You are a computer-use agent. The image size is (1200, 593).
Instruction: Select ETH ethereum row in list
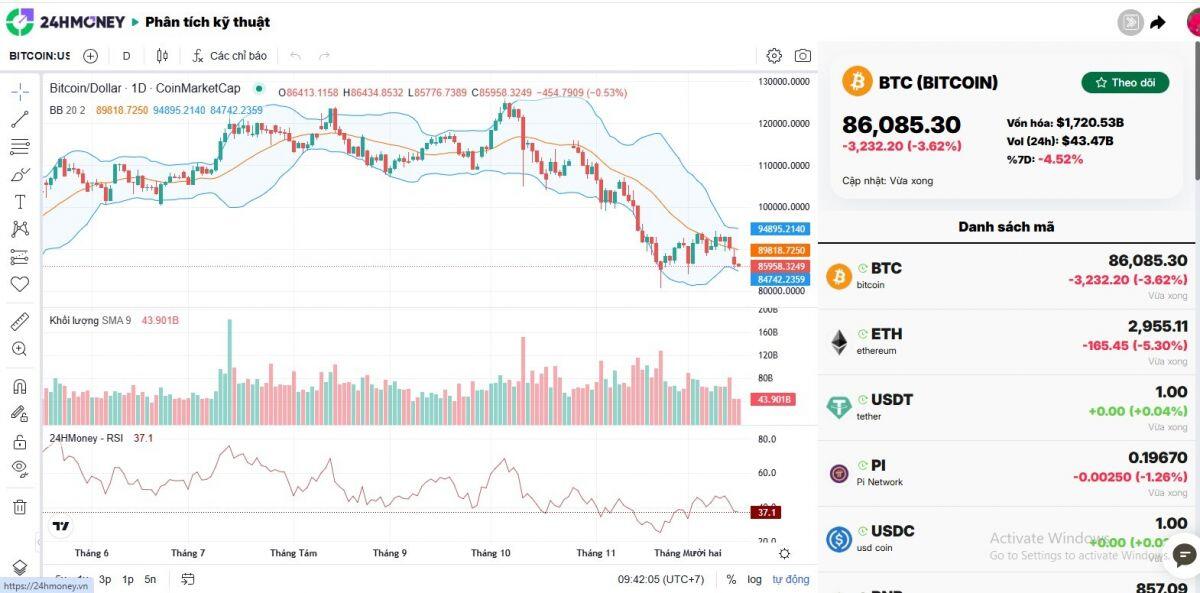(x=1009, y=342)
